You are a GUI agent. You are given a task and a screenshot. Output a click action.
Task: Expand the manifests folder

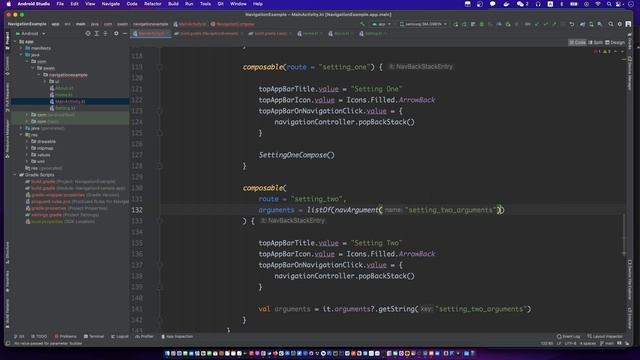pyautogui.click(x=21, y=48)
